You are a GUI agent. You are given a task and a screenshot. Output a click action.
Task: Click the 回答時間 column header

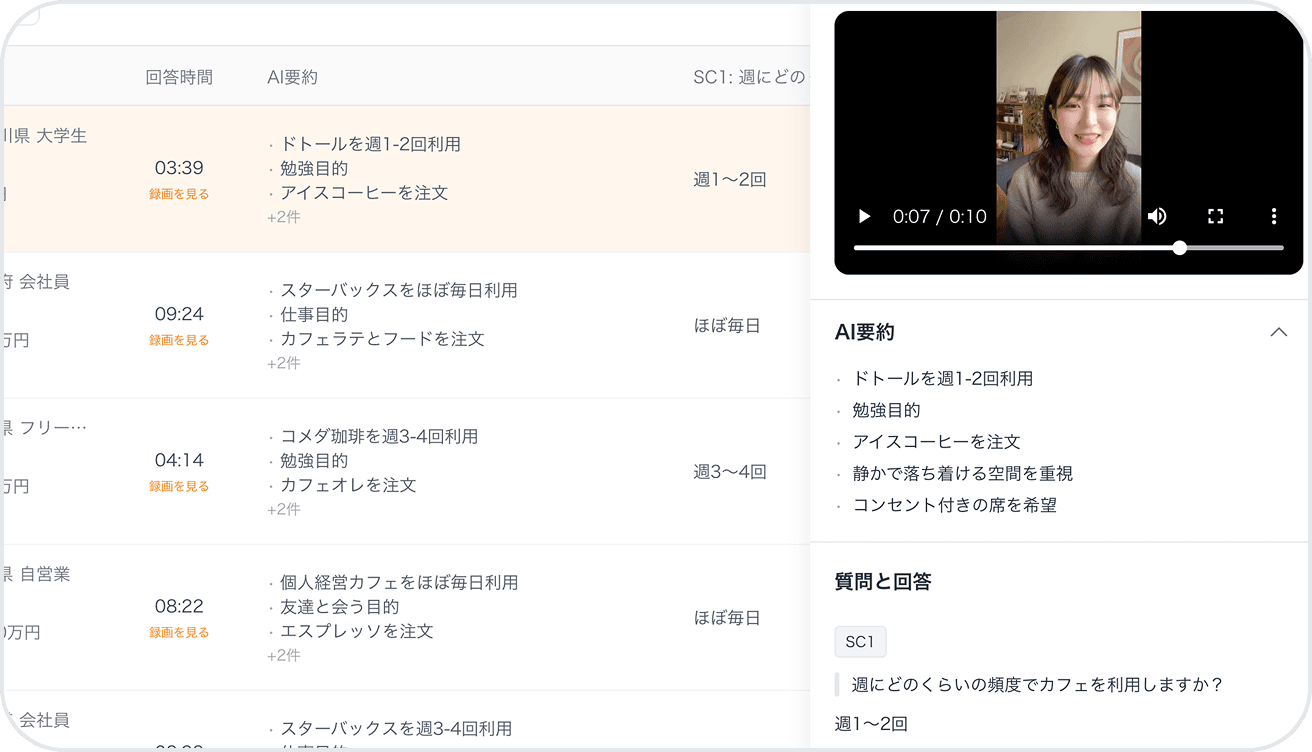pos(179,77)
